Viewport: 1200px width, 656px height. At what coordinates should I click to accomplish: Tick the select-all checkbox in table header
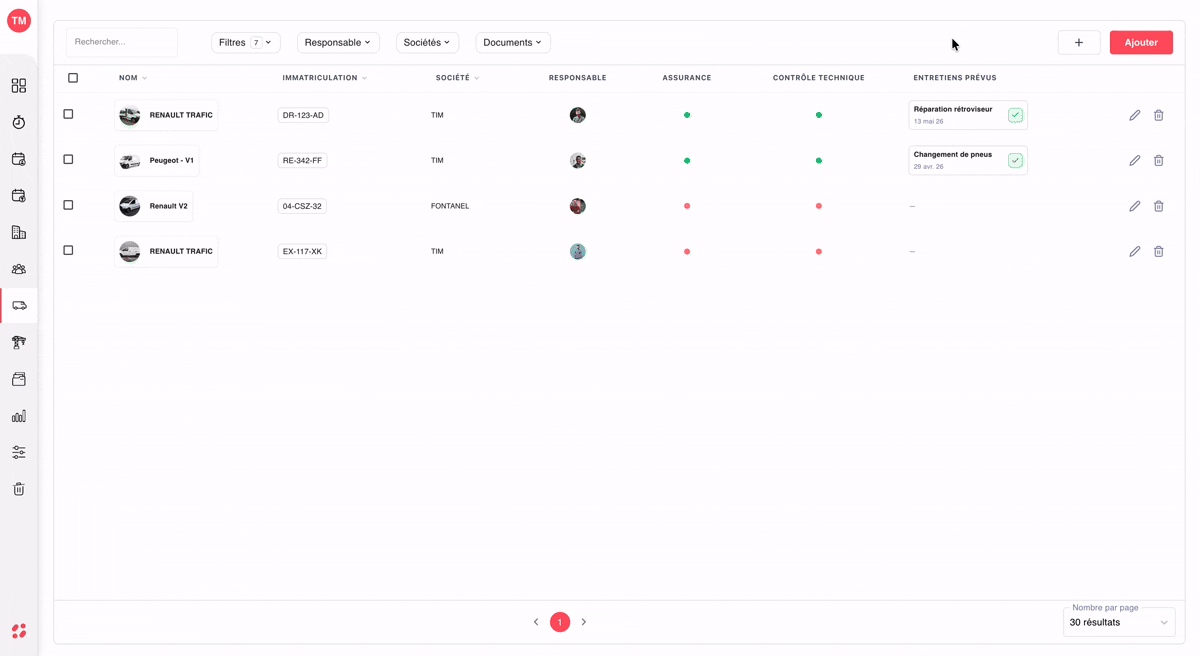click(73, 78)
